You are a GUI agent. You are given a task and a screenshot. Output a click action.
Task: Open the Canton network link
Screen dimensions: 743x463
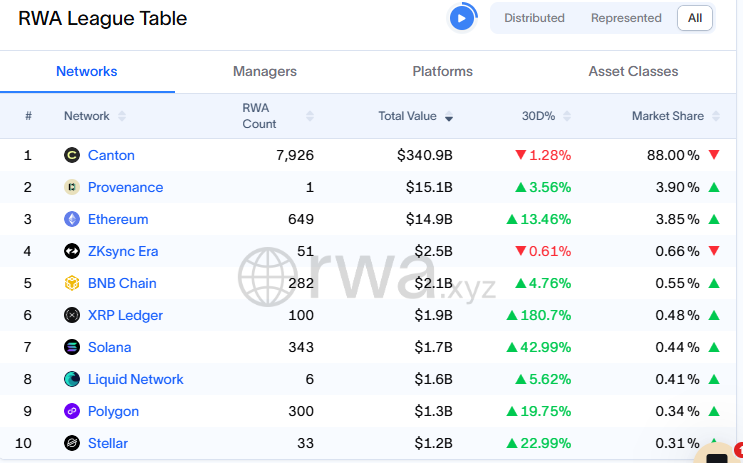tap(111, 155)
